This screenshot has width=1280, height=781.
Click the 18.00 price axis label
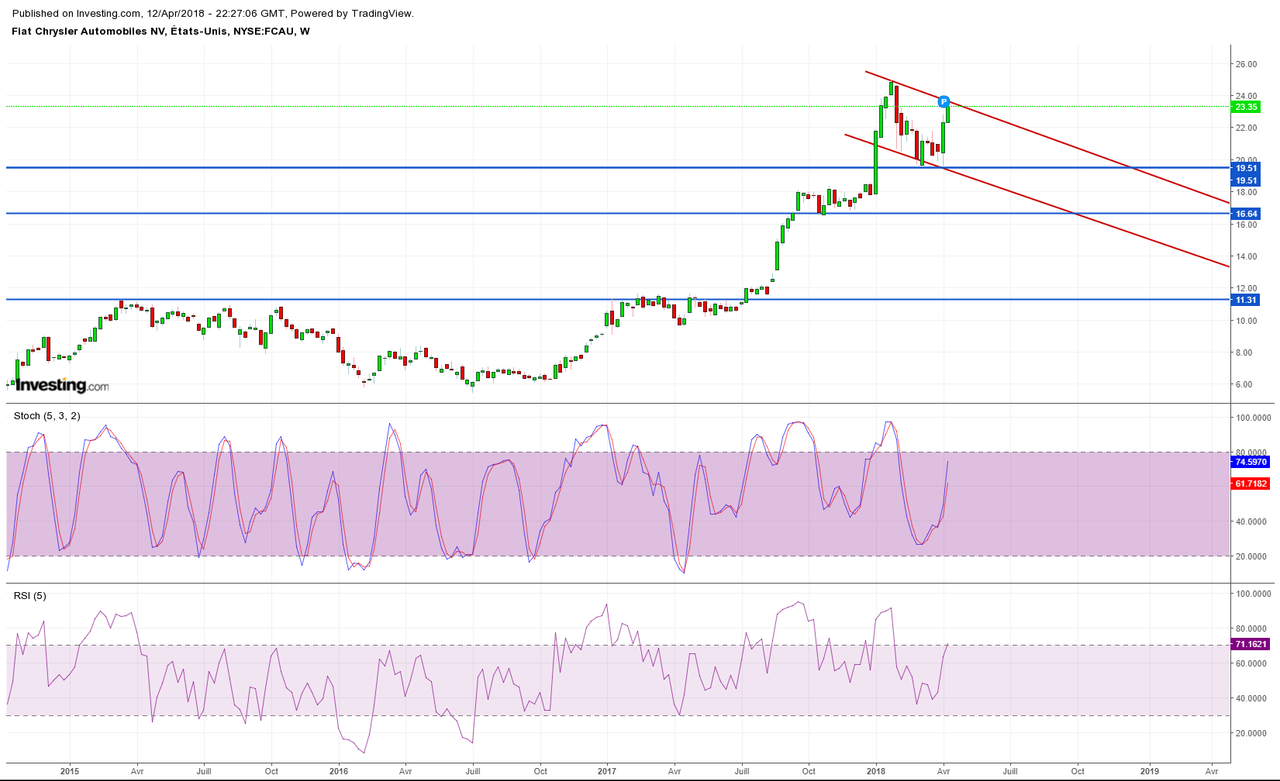pos(1246,192)
